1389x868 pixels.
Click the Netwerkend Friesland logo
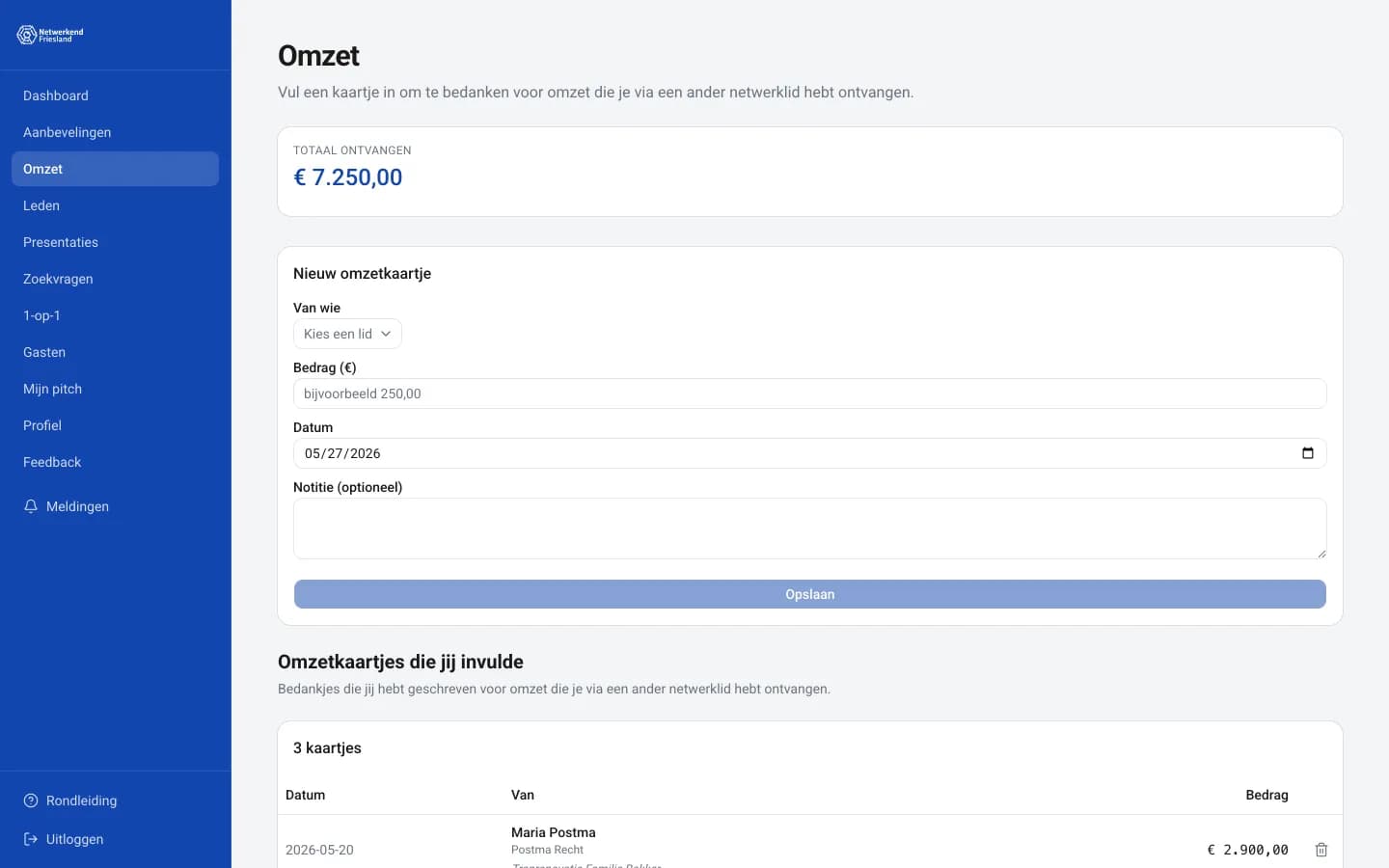click(x=50, y=35)
